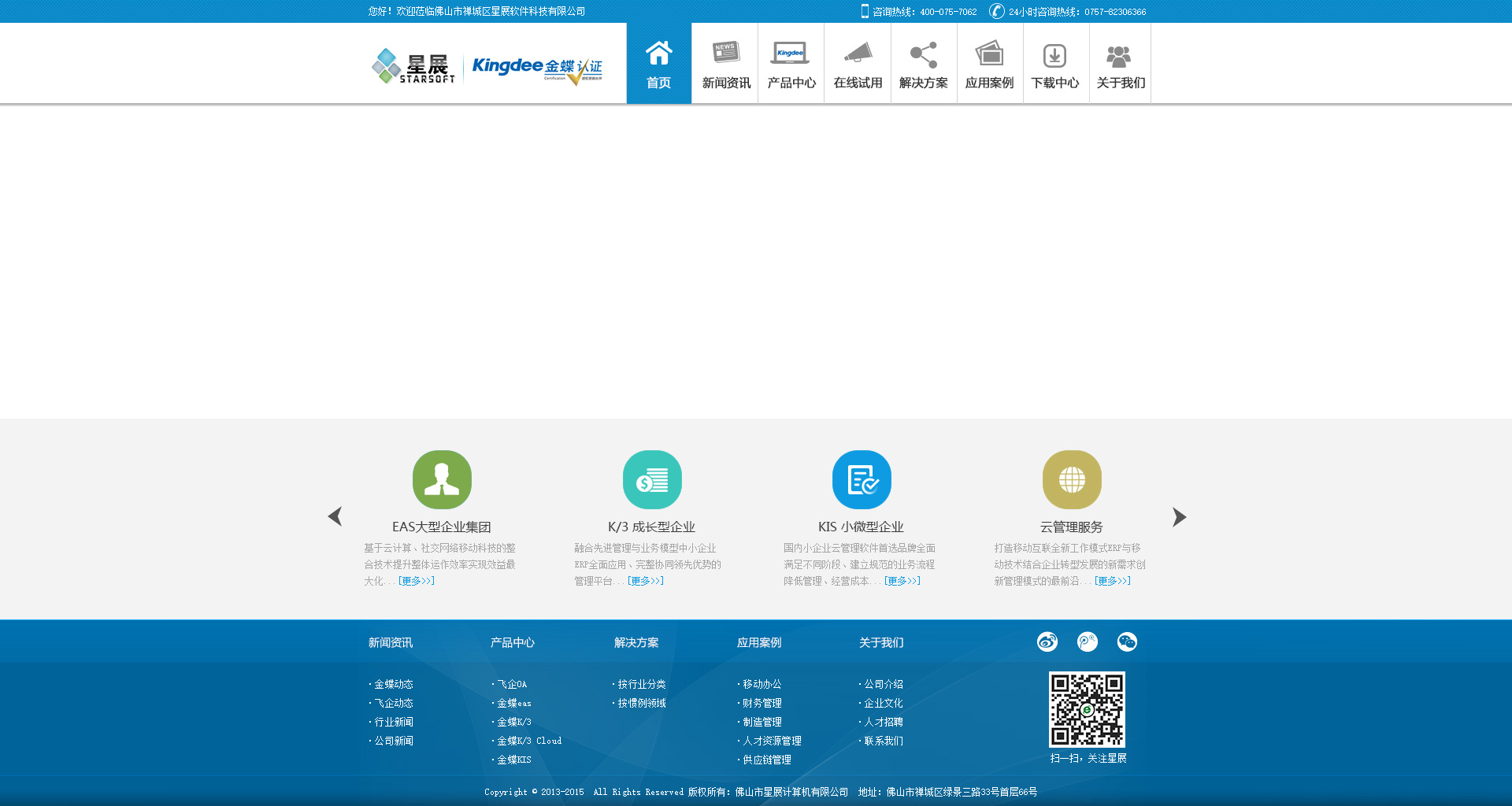The image size is (1512, 806).
Task: Click the Tencent Weibo icon in footer
Action: (x=1087, y=641)
